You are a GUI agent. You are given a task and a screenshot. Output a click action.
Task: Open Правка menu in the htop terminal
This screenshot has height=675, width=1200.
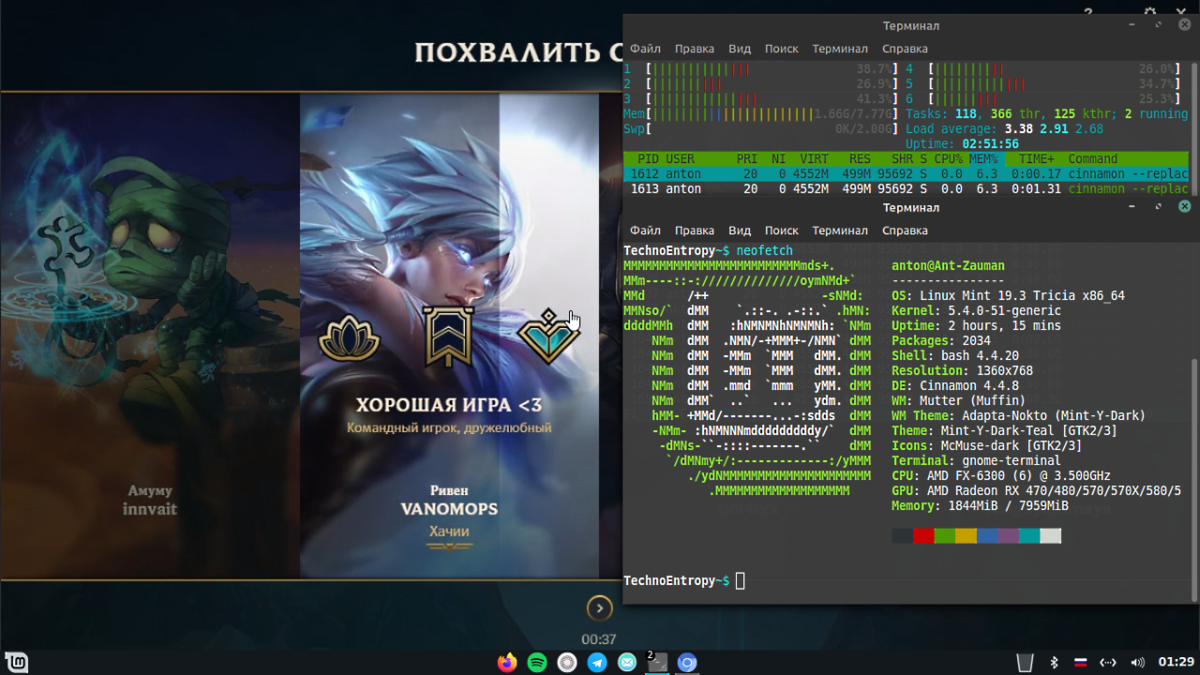(x=694, y=49)
